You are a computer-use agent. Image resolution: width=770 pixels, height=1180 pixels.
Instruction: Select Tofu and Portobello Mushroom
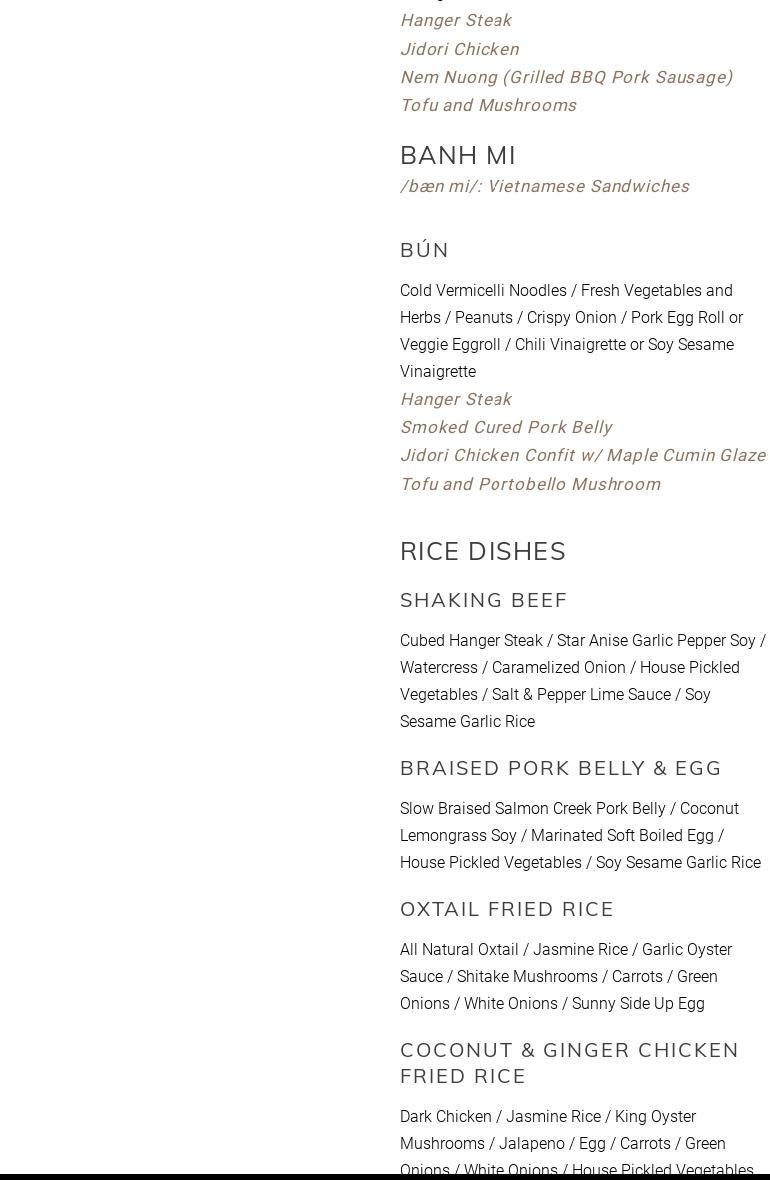click(530, 484)
